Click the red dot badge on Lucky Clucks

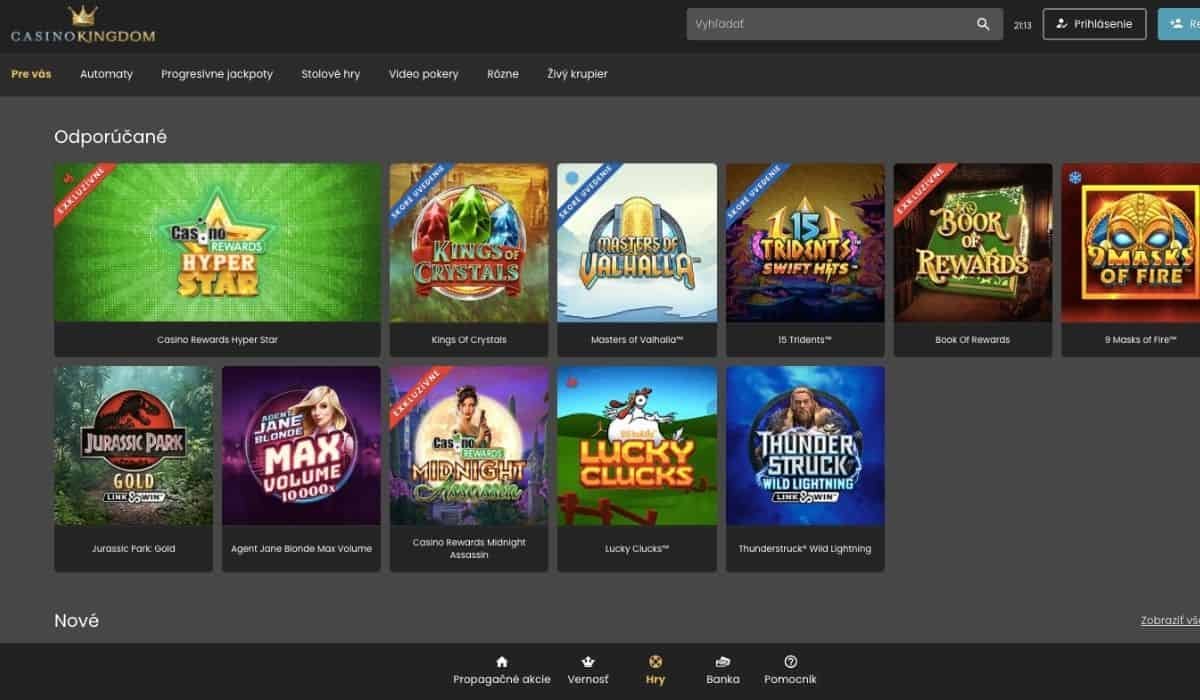pyautogui.click(x=572, y=382)
